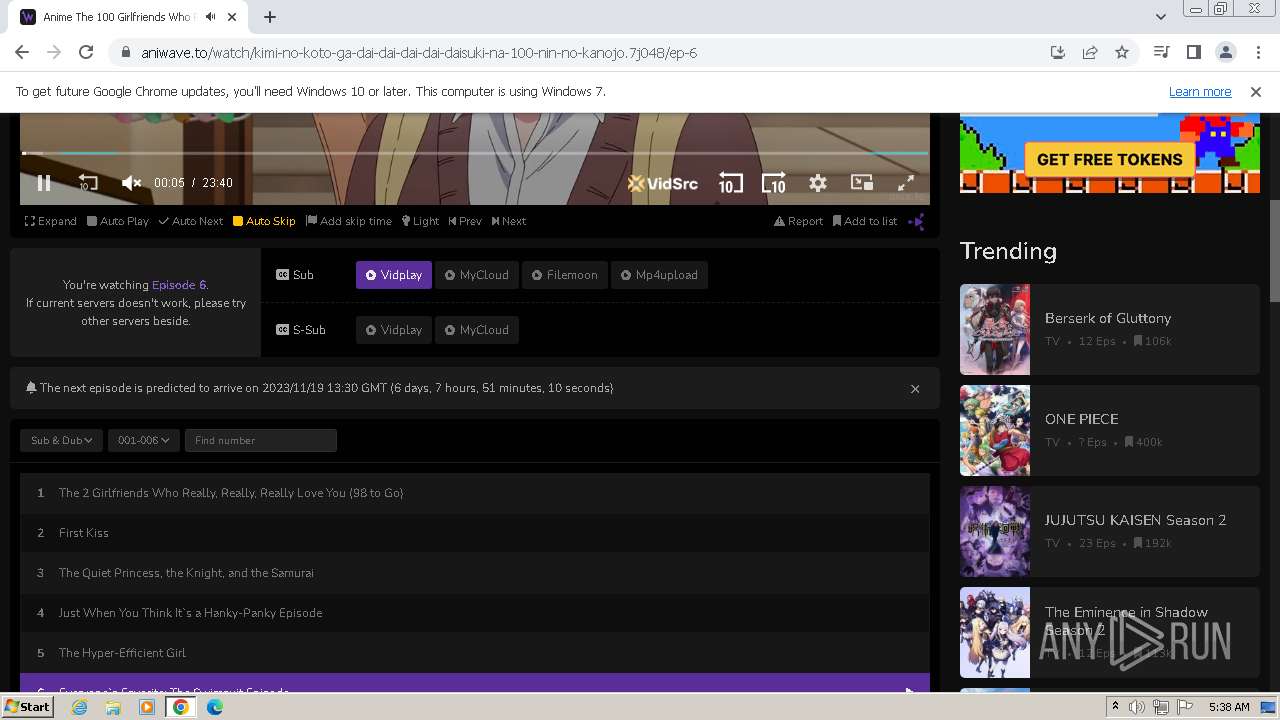Click Learn more about Chrome updates
This screenshot has width=1280, height=720.
point(1200,91)
